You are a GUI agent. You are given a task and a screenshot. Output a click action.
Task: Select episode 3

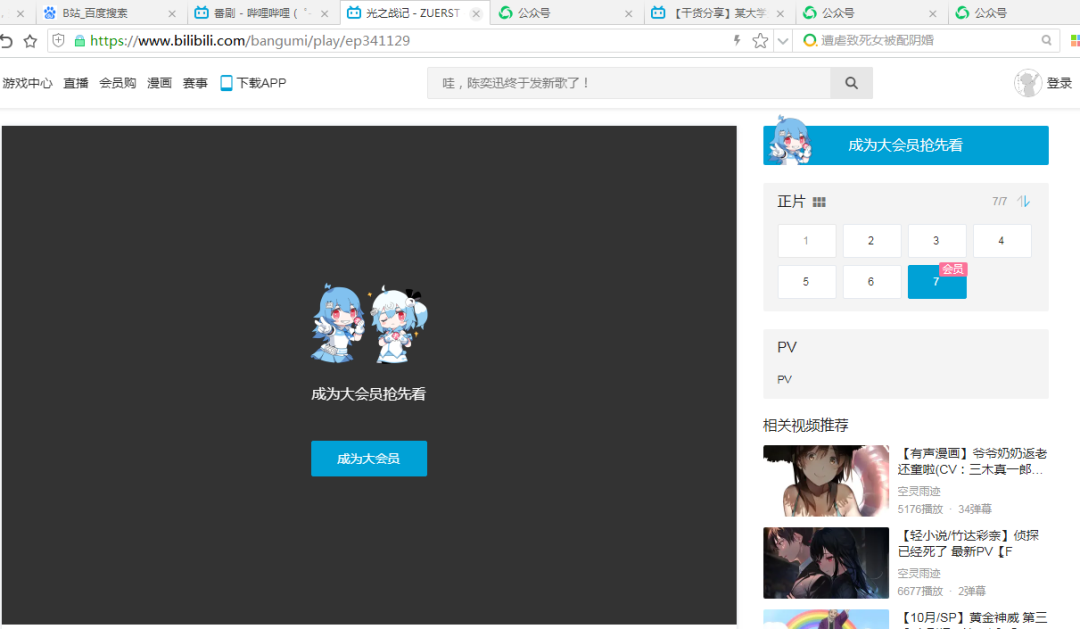click(937, 240)
